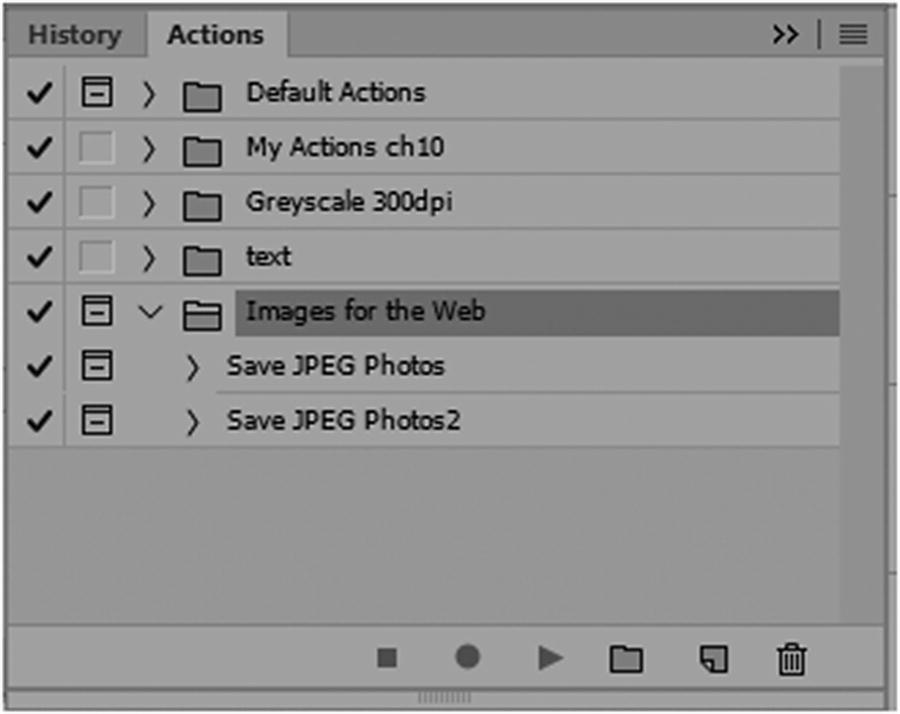Click the Delete trash can icon
Image resolution: width=900 pixels, height=714 pixels.
(x=791, y=659)
